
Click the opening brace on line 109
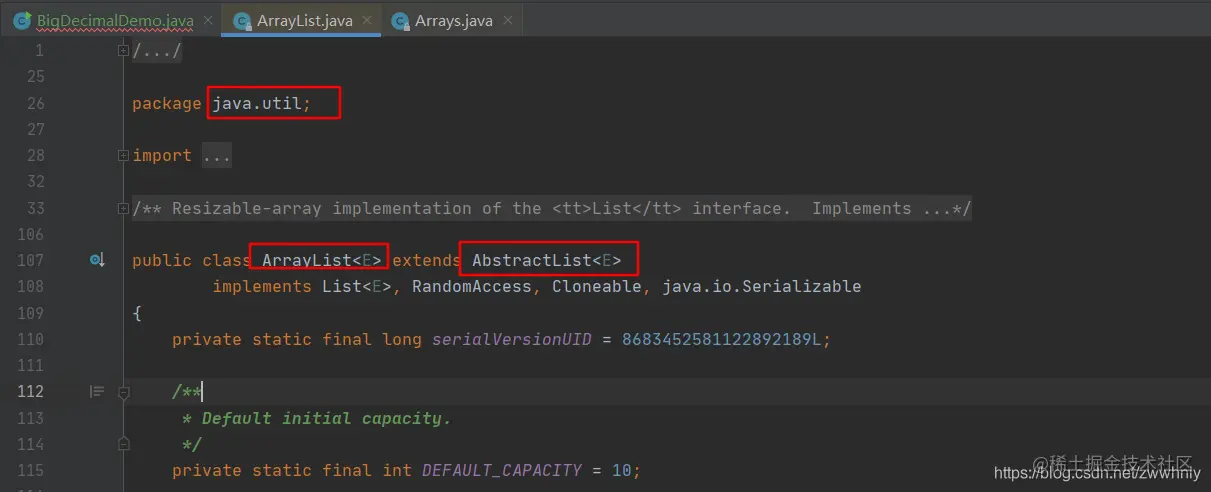pyautogui.click(x=137, y=313)
